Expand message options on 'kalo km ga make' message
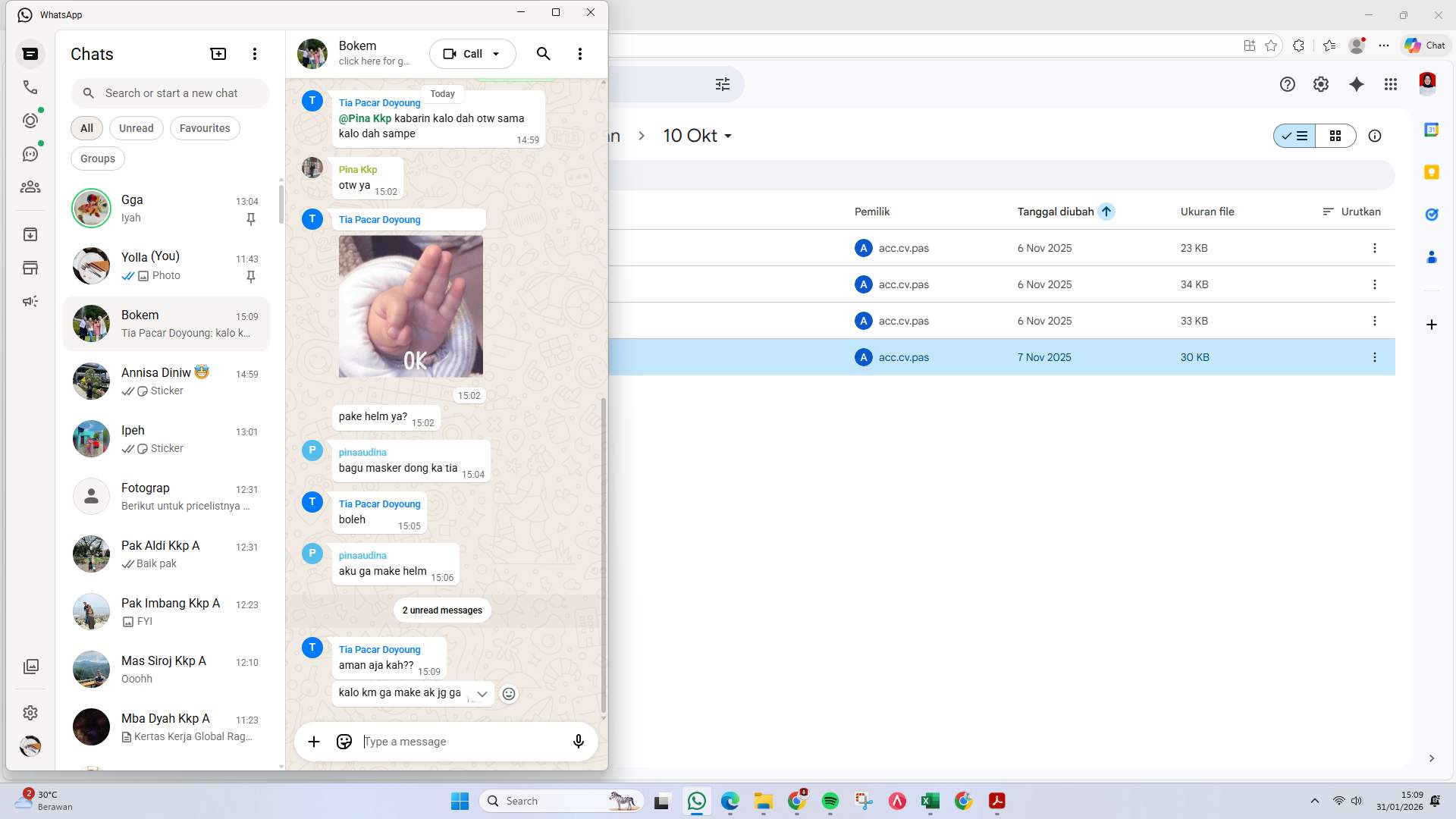This screenshot has height=819, width=1456. 481,694
